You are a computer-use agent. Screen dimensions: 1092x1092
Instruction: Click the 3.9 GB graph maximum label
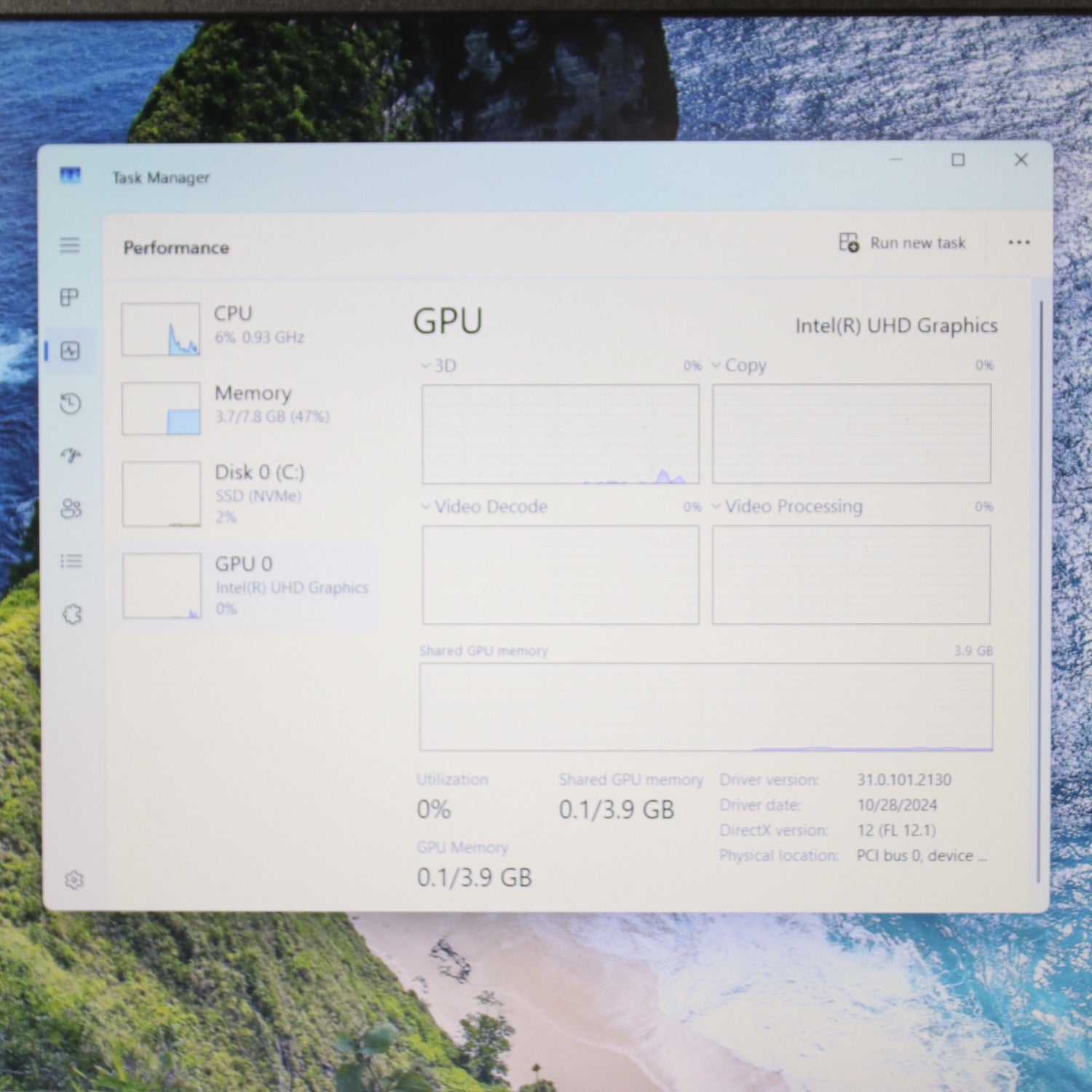(974, 650)
